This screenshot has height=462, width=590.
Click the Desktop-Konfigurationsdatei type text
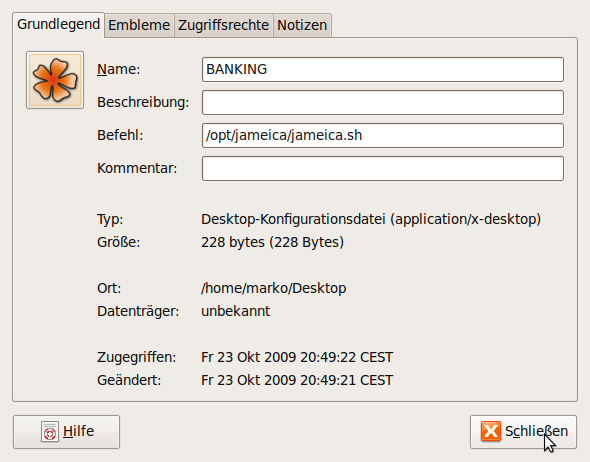pos(371,219)
